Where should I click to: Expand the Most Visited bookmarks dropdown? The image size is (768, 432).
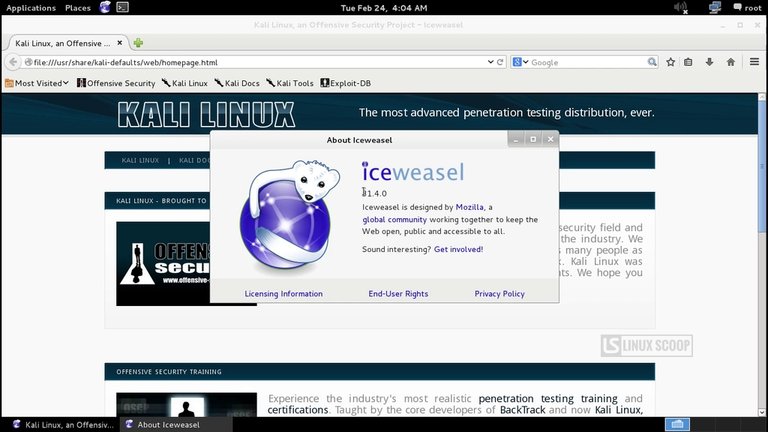[37, 83]
